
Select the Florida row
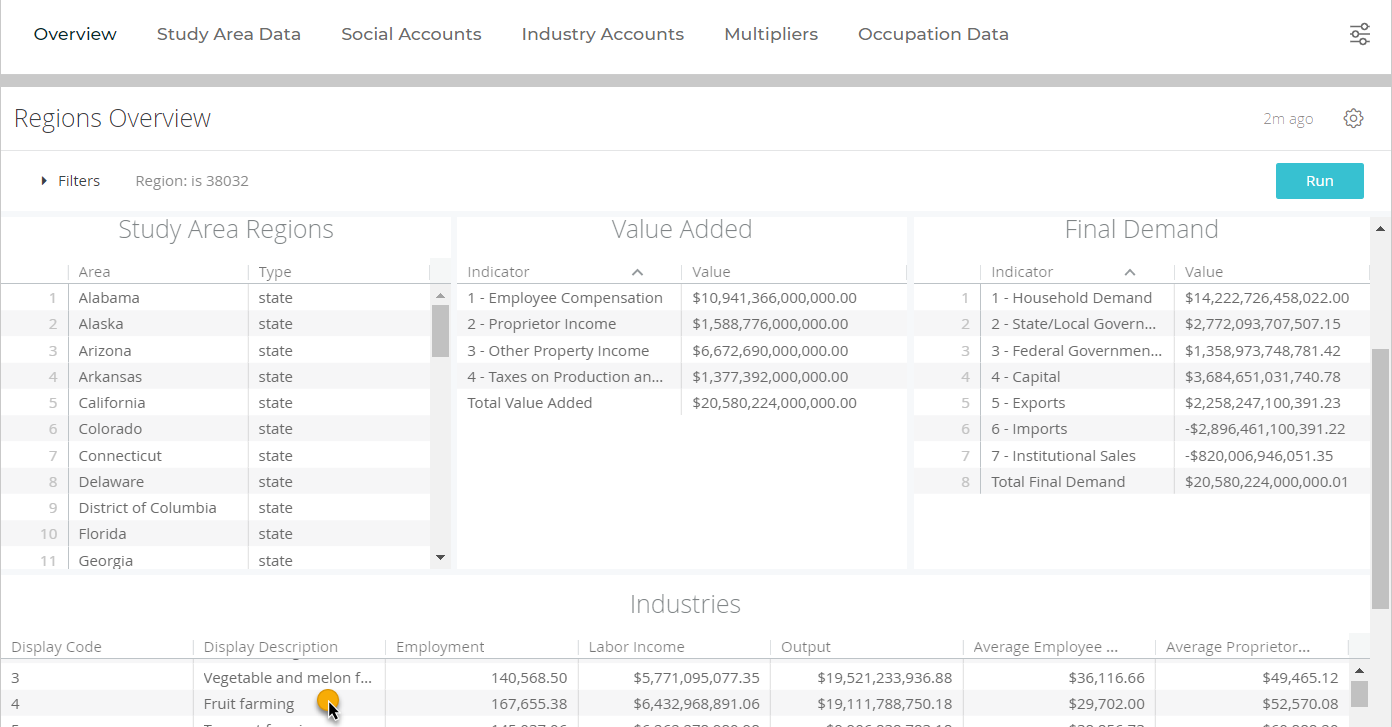(x=215, y=534)
